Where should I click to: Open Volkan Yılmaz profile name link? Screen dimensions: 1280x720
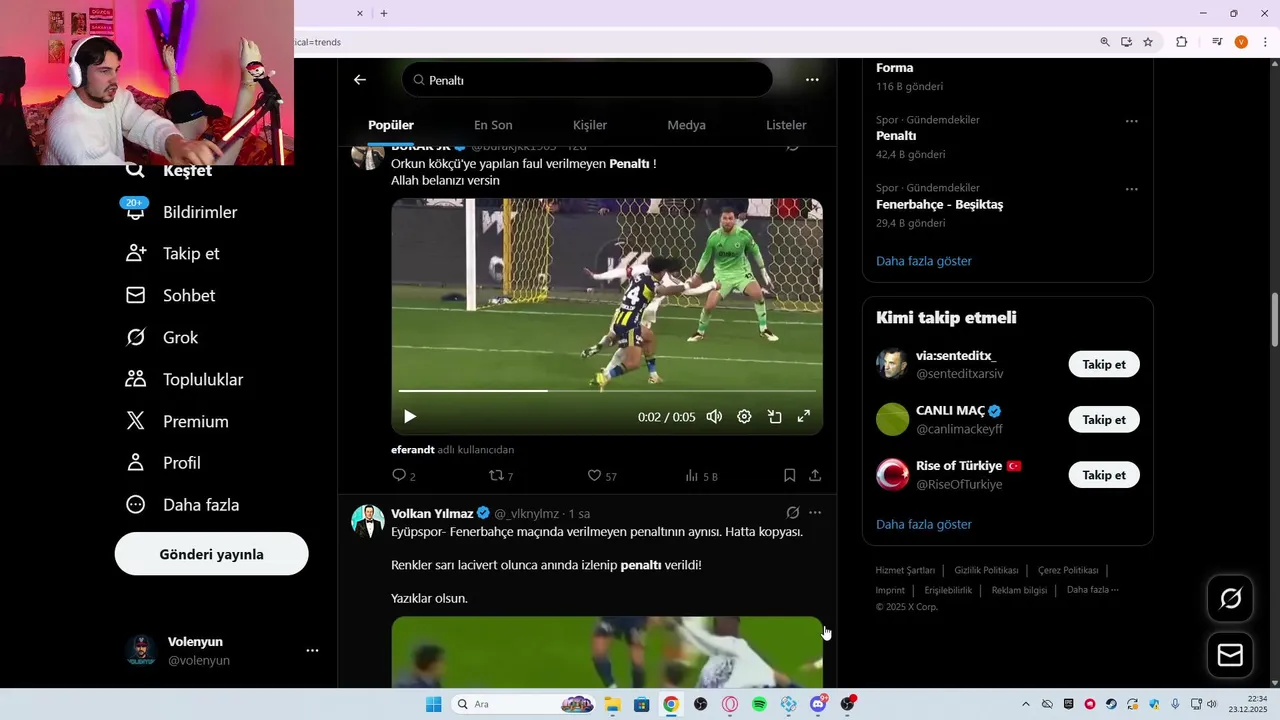point(432,513)
